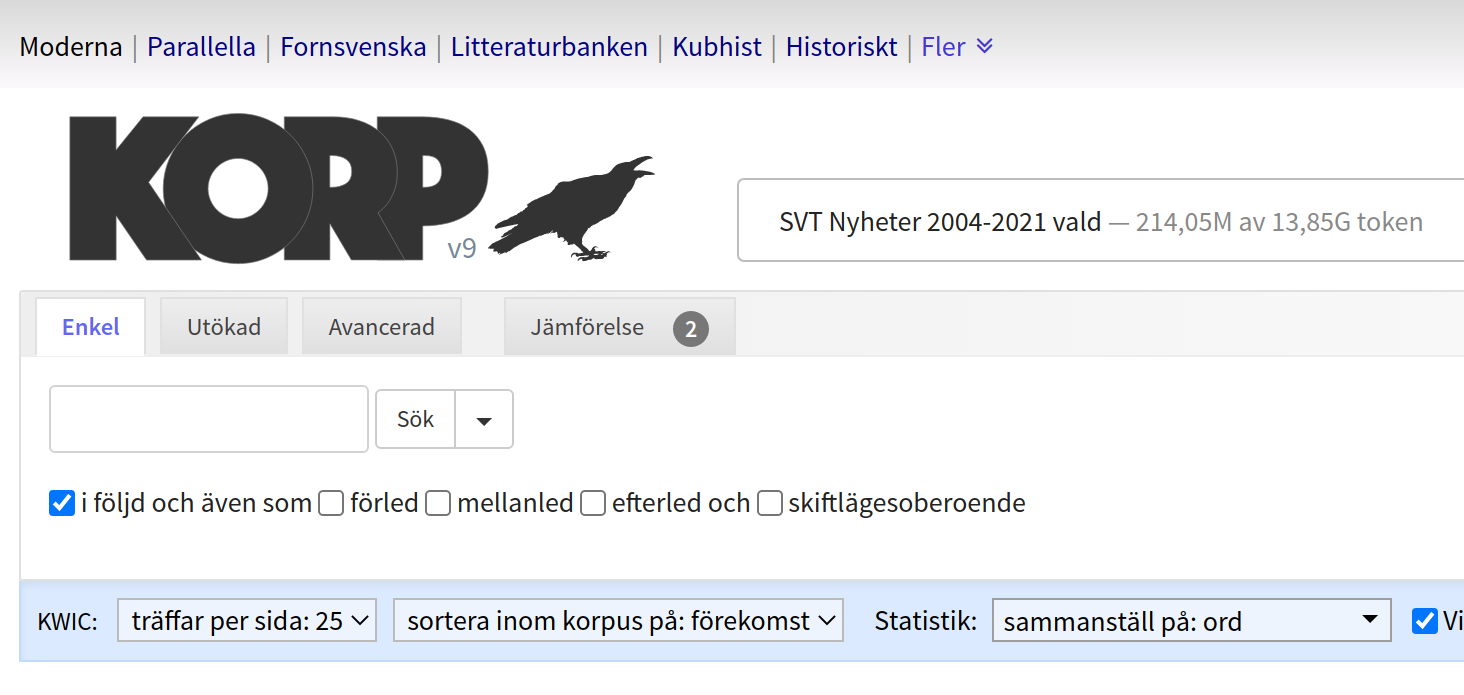The width and height of the screenshot is (1464, 695).
Task: Click inside the search input field
Action: [x=208, y=419]
